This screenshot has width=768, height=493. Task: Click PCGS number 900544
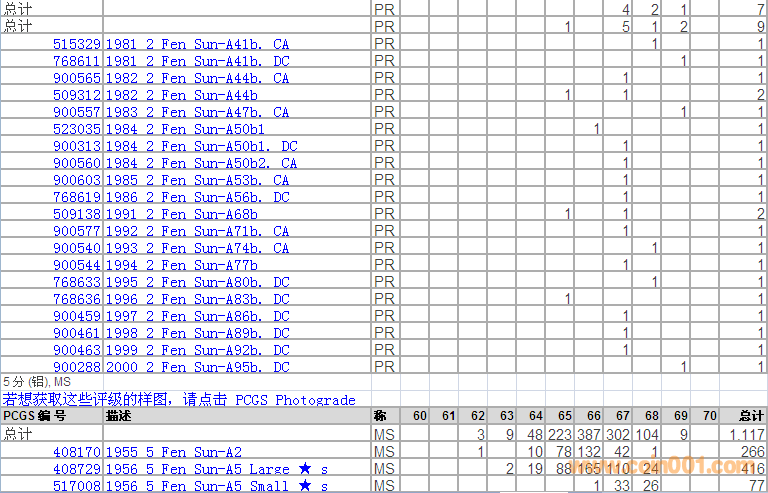coord(76,265)
